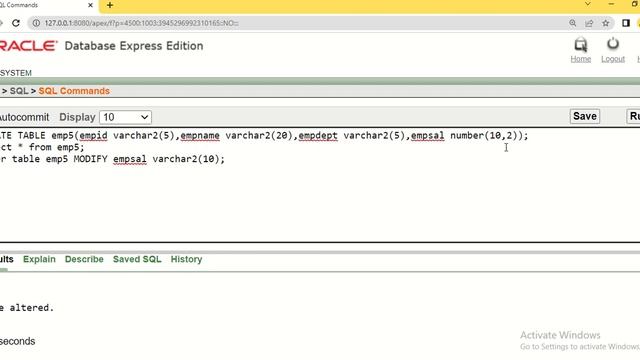Click the share page icon
The width and height of the screenshot is (640, 360).
tap(589, 23)
